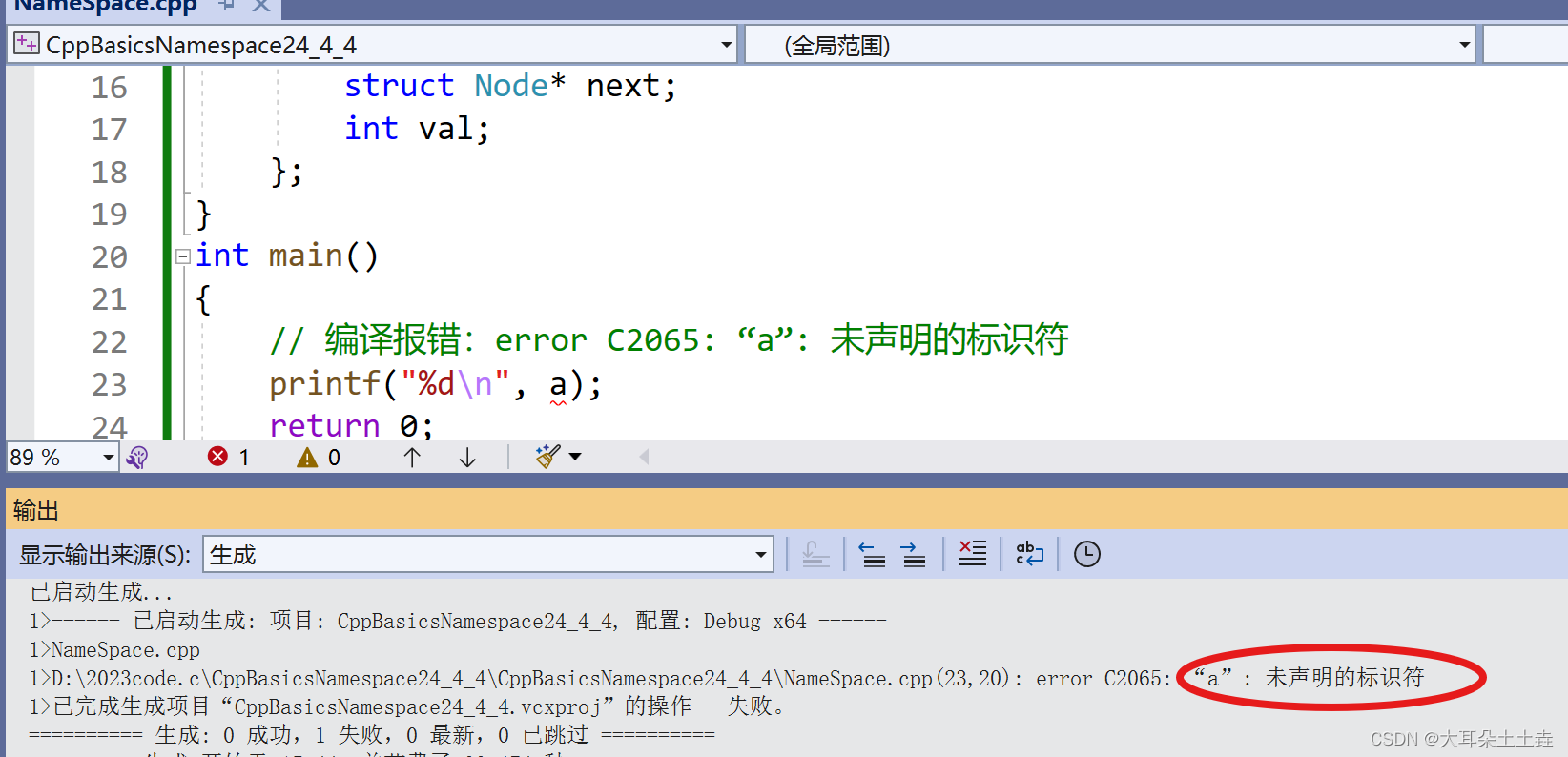Go to next issue with down arrow
This screenshot has height=757, width=1568.
click(x=467, y=458)
